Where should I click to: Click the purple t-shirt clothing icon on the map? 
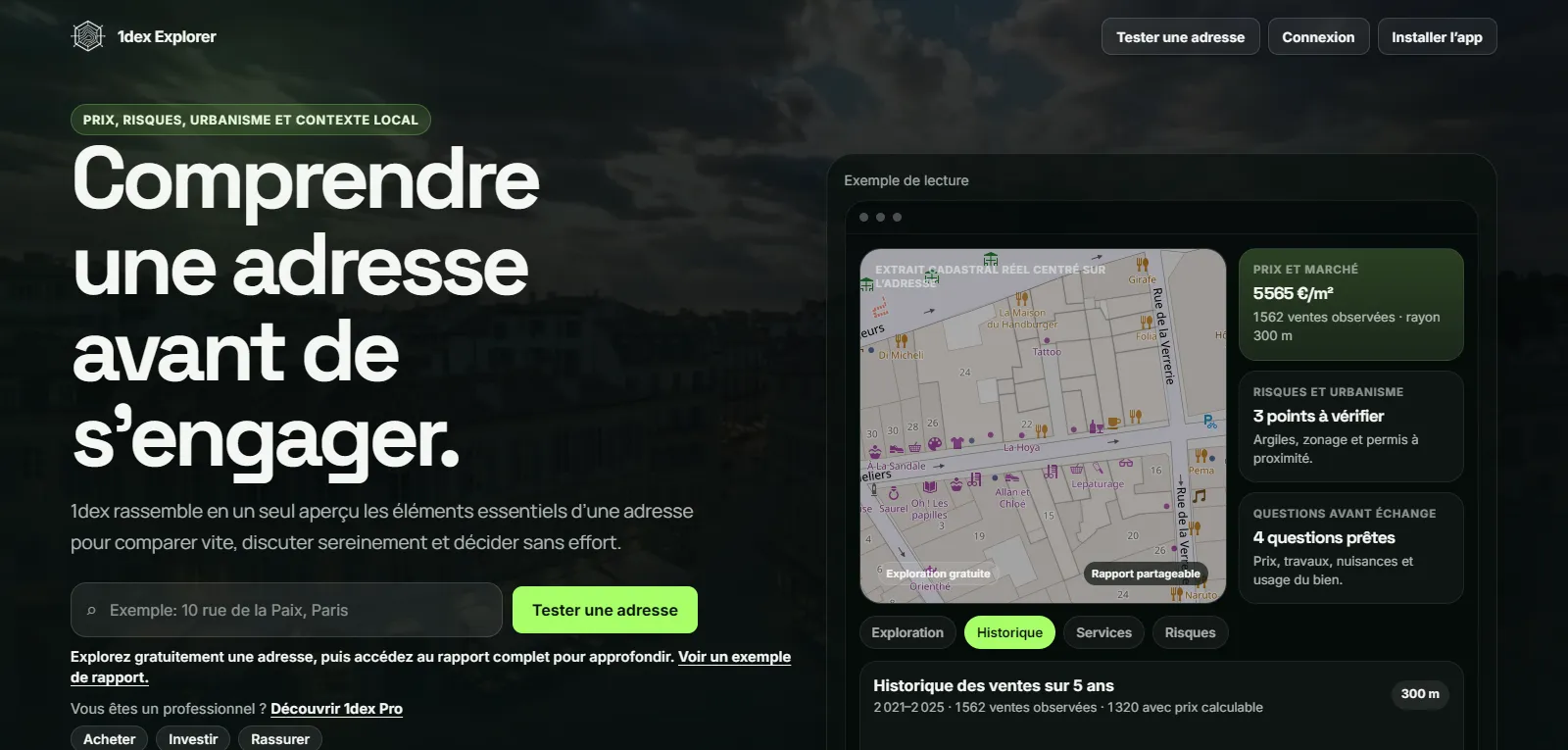point(957,443)
